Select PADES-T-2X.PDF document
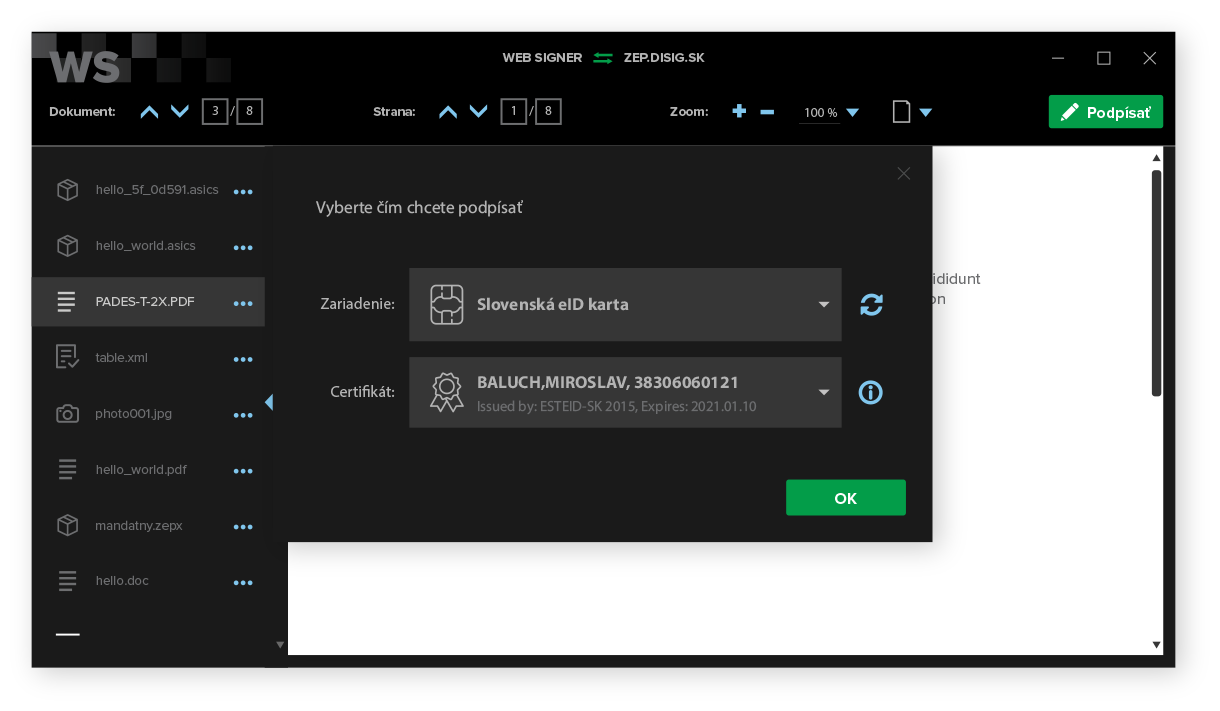The image size is (1220, 711). tap(148, 302)
